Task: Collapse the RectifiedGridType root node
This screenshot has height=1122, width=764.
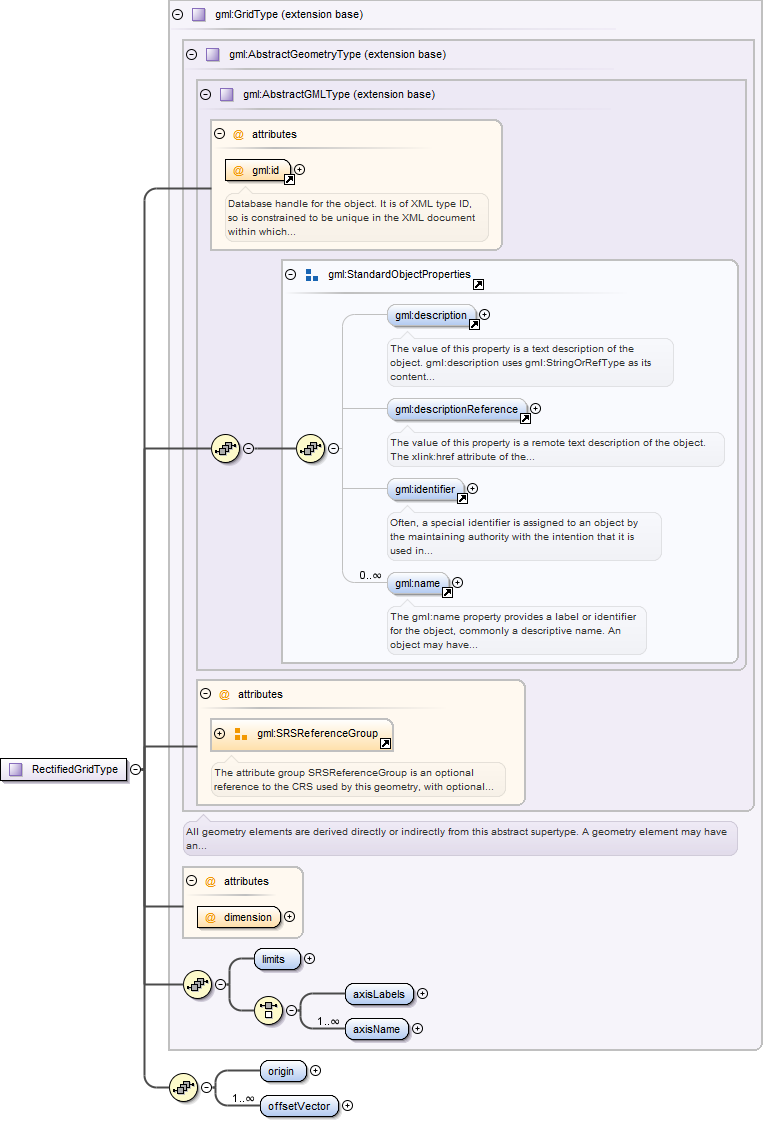Action: (x=135, y=769)
